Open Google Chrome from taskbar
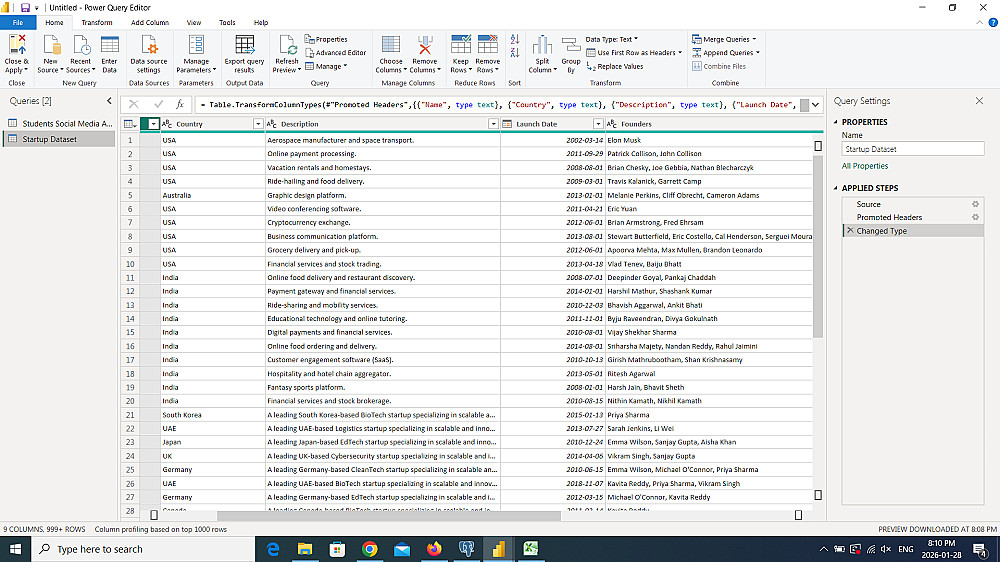This screenshot has width=1000, height=562. [370, 549]
